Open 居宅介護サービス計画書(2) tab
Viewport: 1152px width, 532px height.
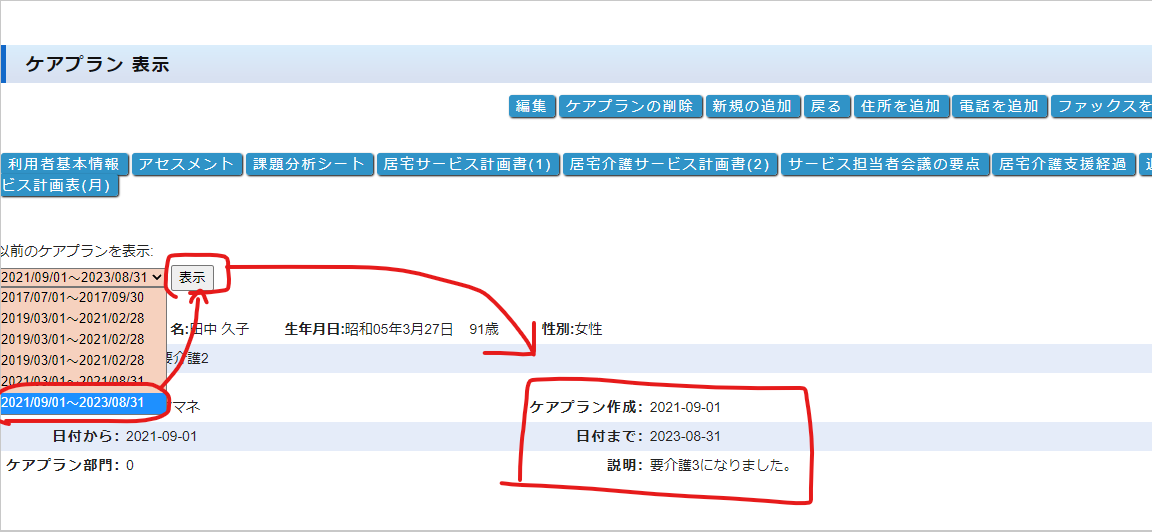coord(669,165)
